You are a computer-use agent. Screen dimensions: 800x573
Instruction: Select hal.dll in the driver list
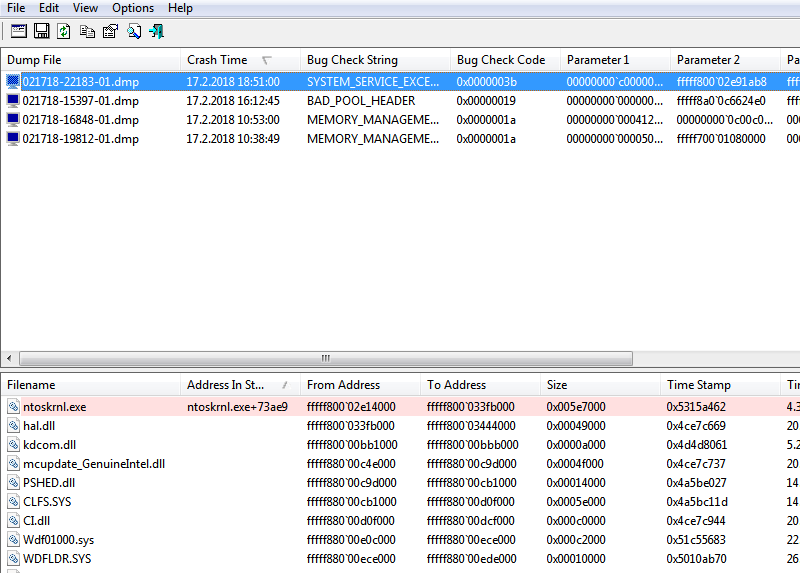[x=40, y=426]
